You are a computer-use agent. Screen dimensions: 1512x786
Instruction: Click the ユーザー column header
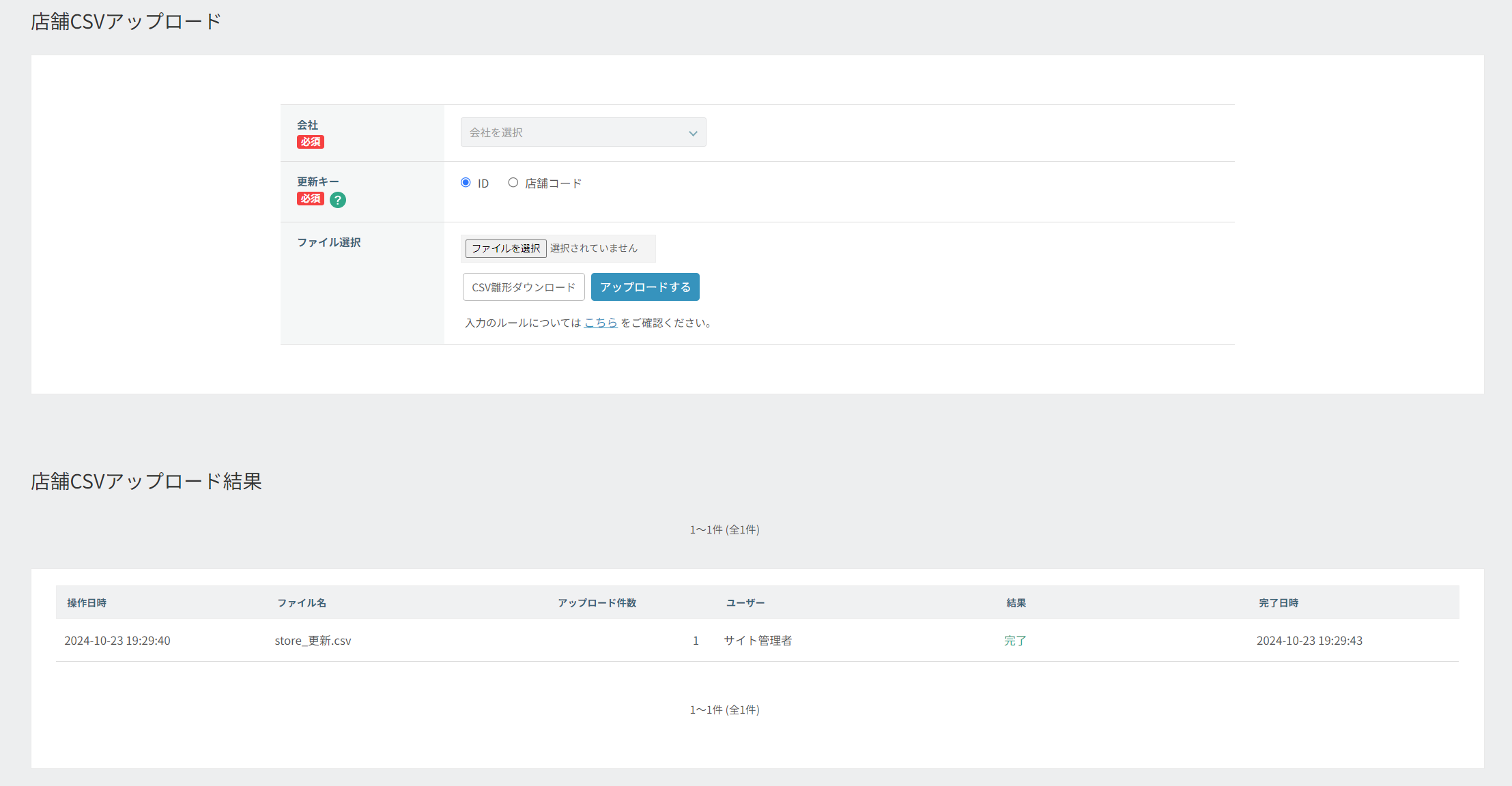click(x=745, y=603)
